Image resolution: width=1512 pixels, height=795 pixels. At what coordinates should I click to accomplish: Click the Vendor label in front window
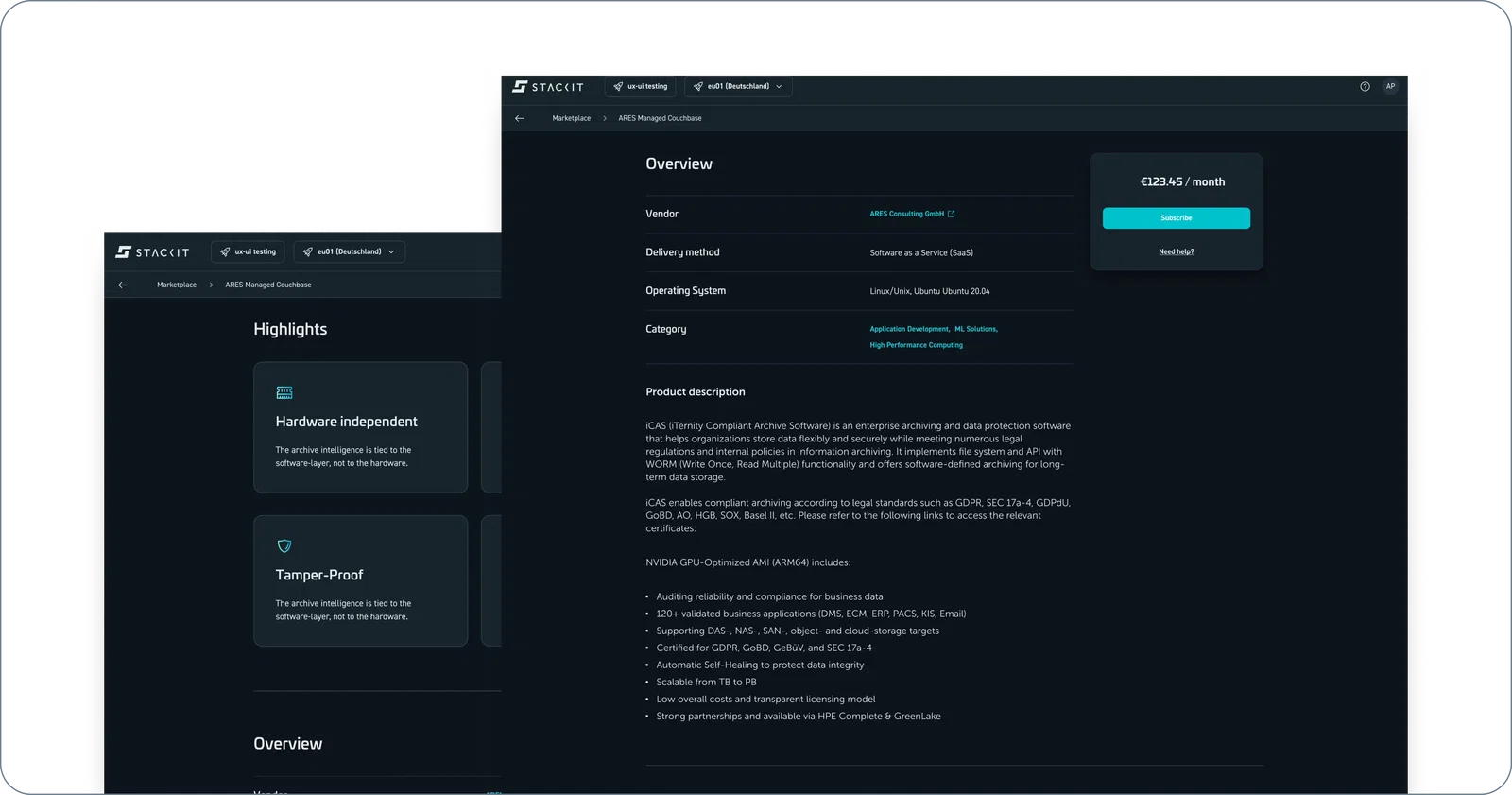[x=661, y=214]
